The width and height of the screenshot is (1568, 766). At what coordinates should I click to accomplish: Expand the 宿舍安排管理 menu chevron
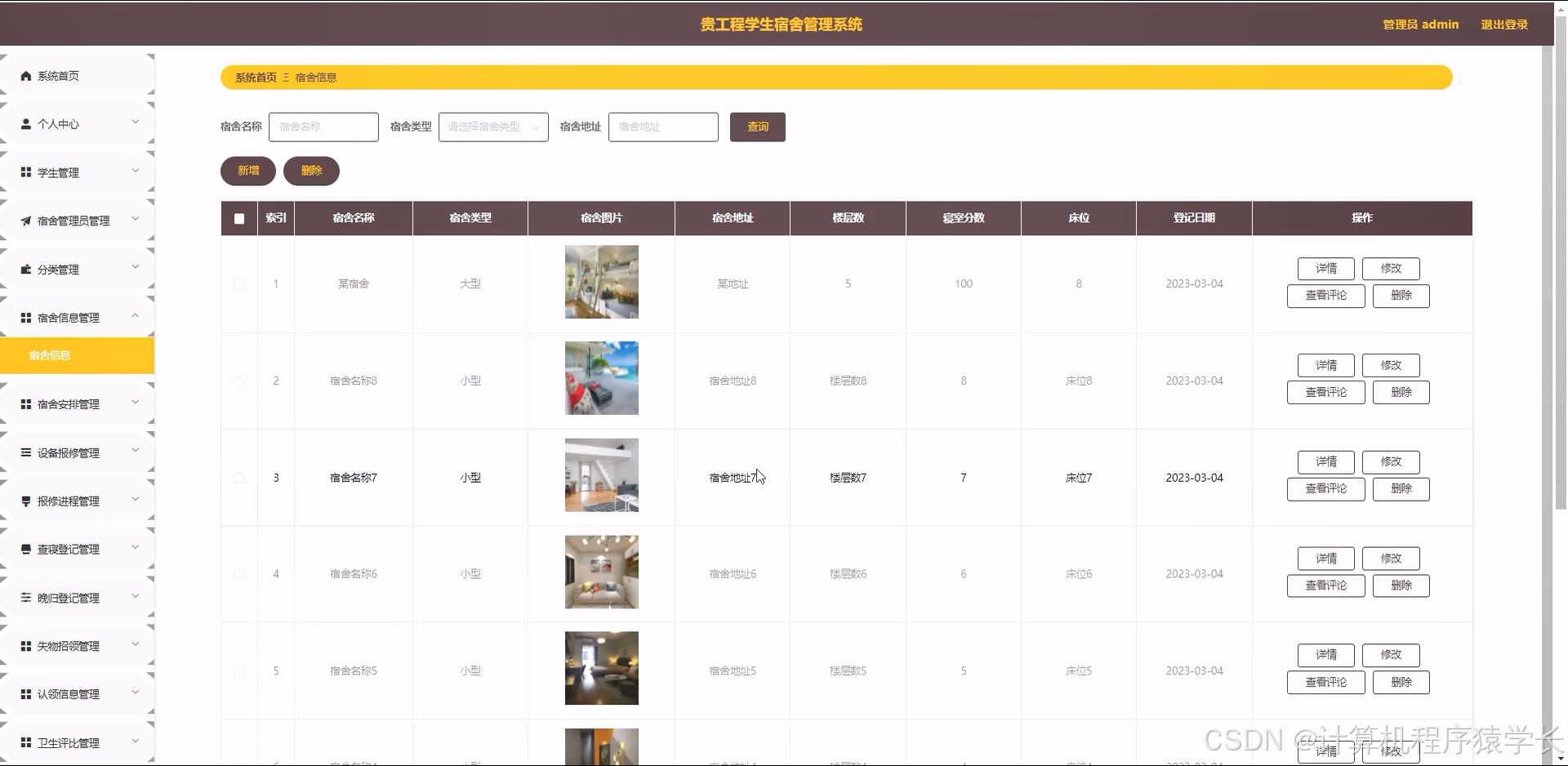tap(136, 403)
